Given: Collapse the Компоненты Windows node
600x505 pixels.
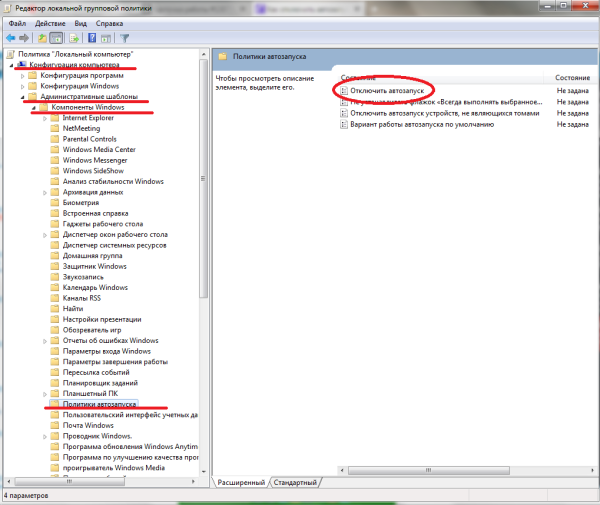Looking at the screenshot, I should pyautogui.click(x=34, y=108).
